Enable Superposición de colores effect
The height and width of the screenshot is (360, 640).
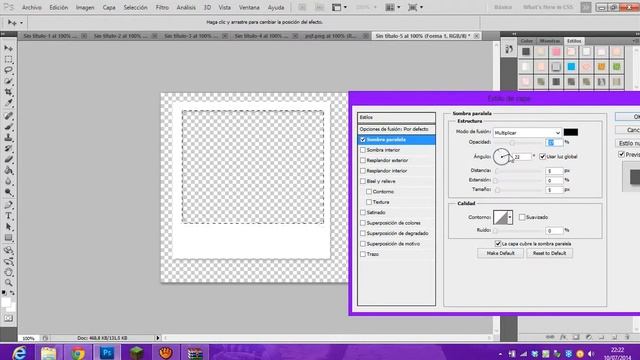pyautogui.click(x=362, y=223)
